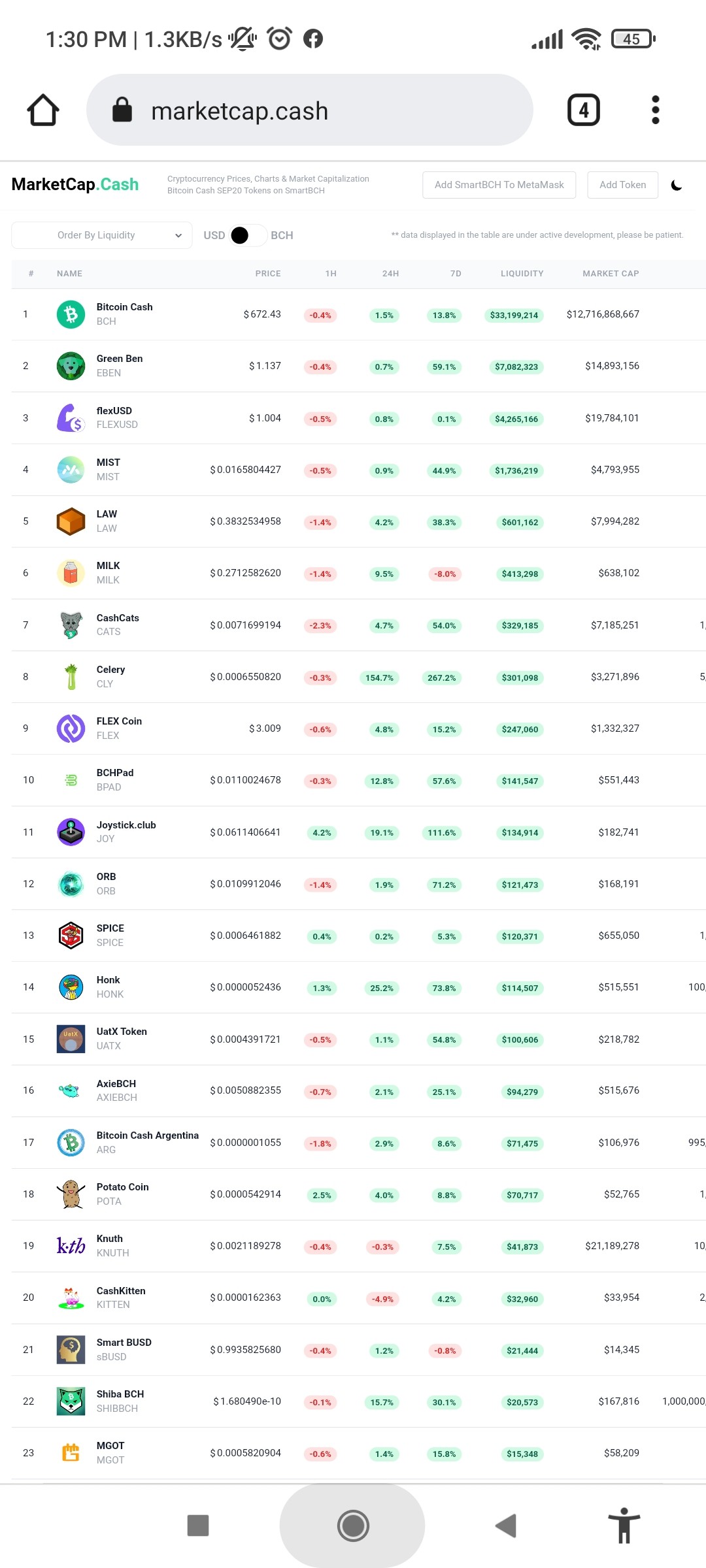706x1568 pixels.
Task: Sort table by the LIQUIDITY column header
Action: coord(522,274)
